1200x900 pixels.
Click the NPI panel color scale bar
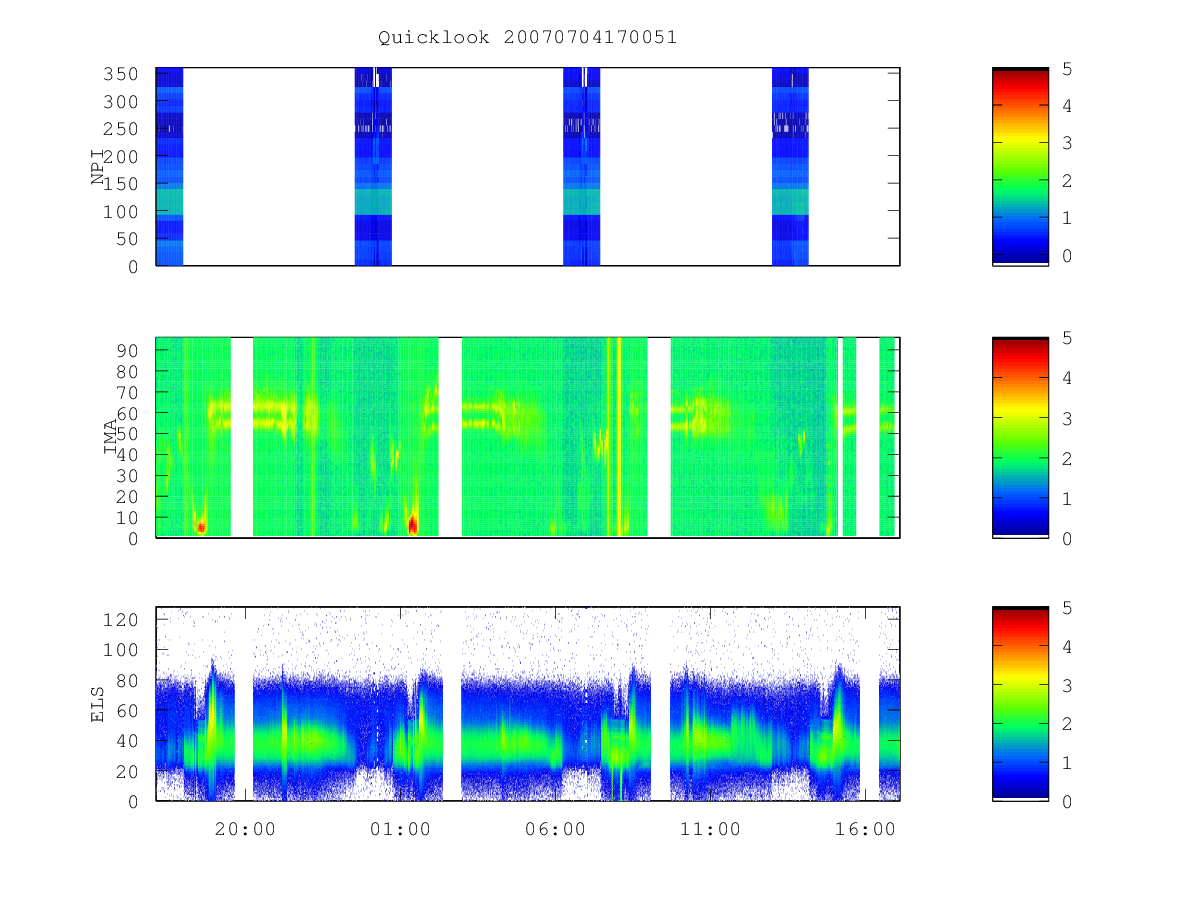(x=1020, y=167)
